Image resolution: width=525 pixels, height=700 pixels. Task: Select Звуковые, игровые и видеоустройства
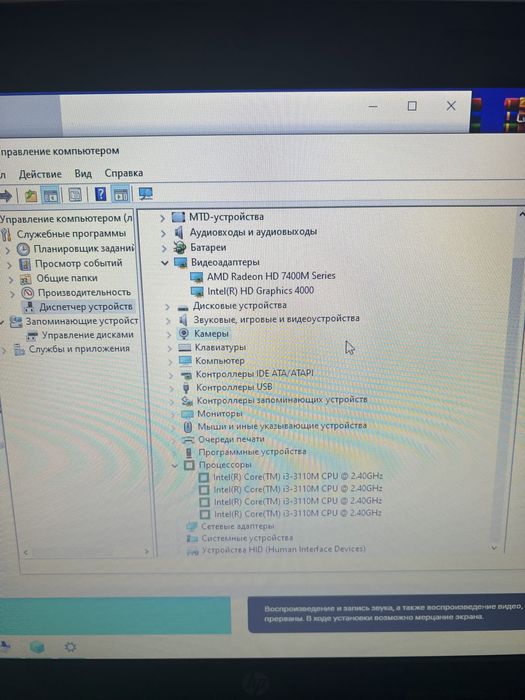(x=276, y=319)
